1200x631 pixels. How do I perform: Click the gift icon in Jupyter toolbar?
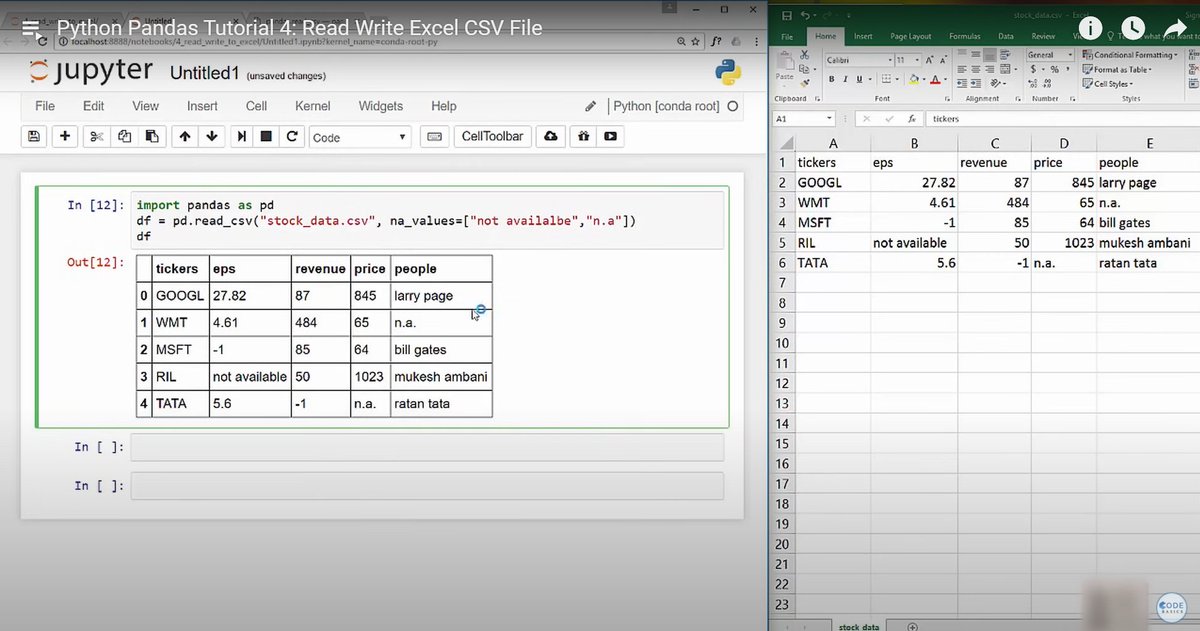[x=583, y=137]
